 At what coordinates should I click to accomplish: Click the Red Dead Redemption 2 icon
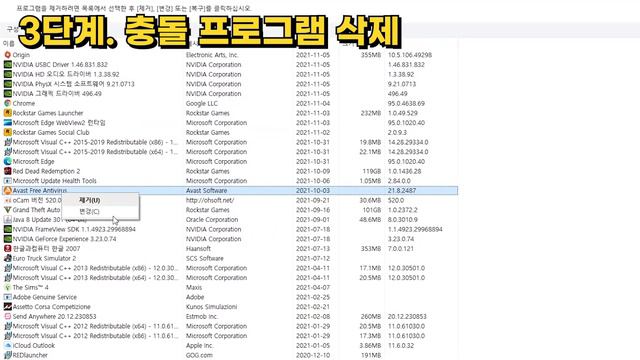[7, 171]
